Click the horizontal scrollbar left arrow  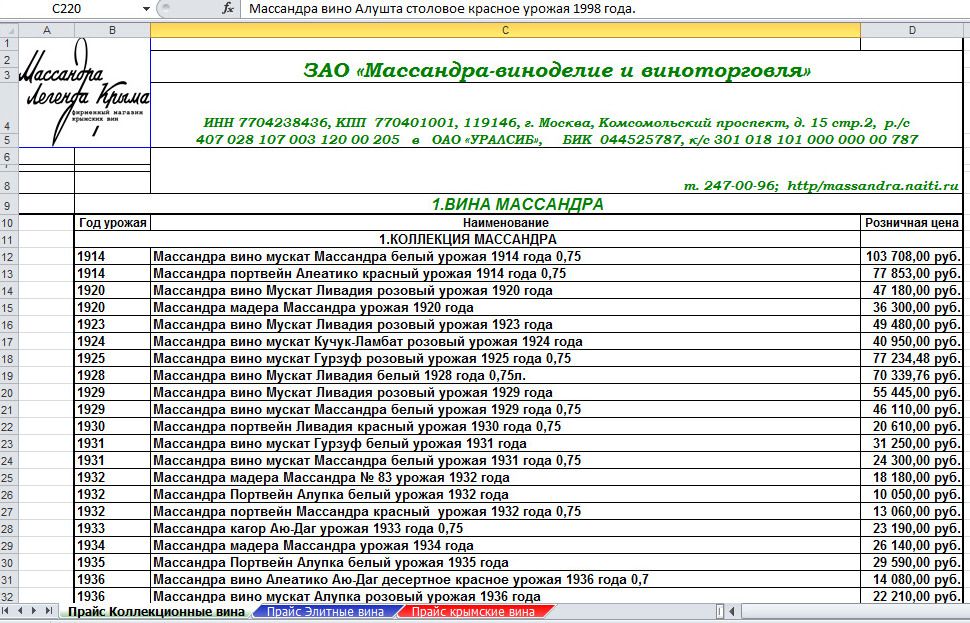pyautogui.click(x=733, y=611)
